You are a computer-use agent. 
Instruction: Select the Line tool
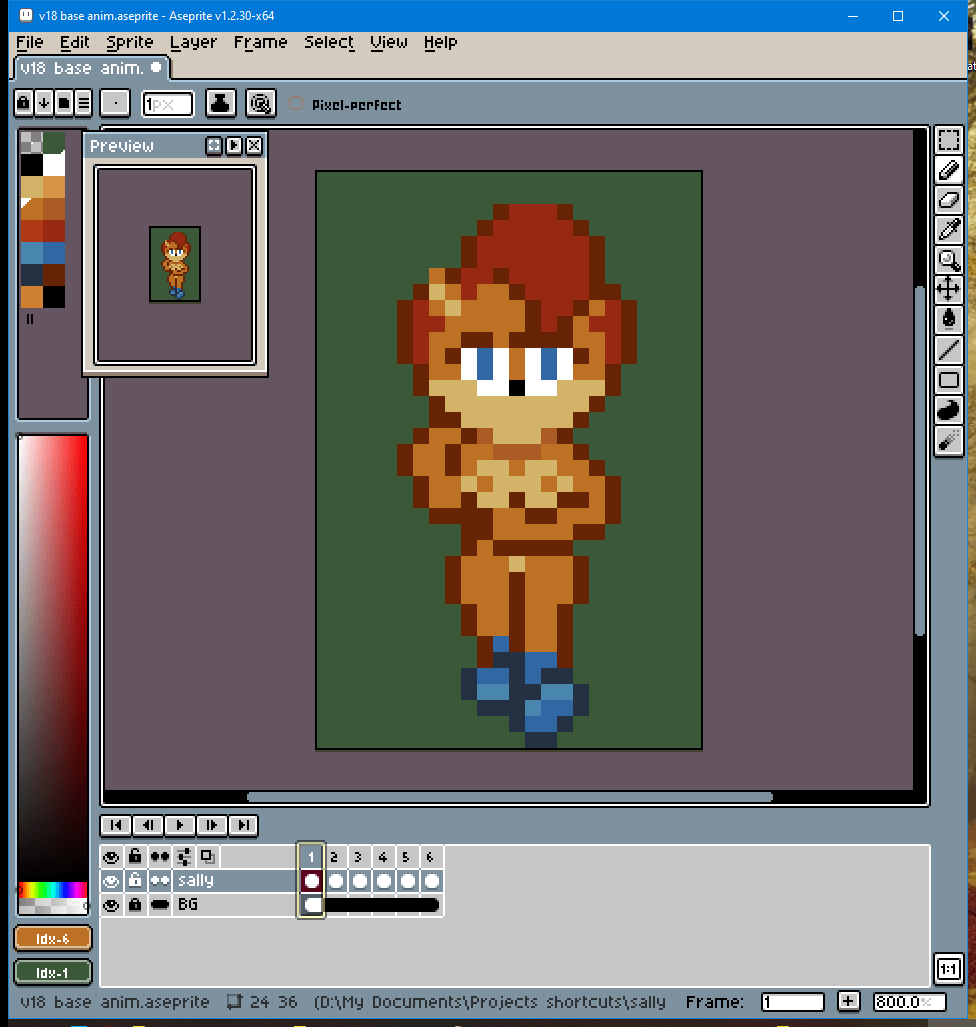pyautogui.click(x=948, y=350)
